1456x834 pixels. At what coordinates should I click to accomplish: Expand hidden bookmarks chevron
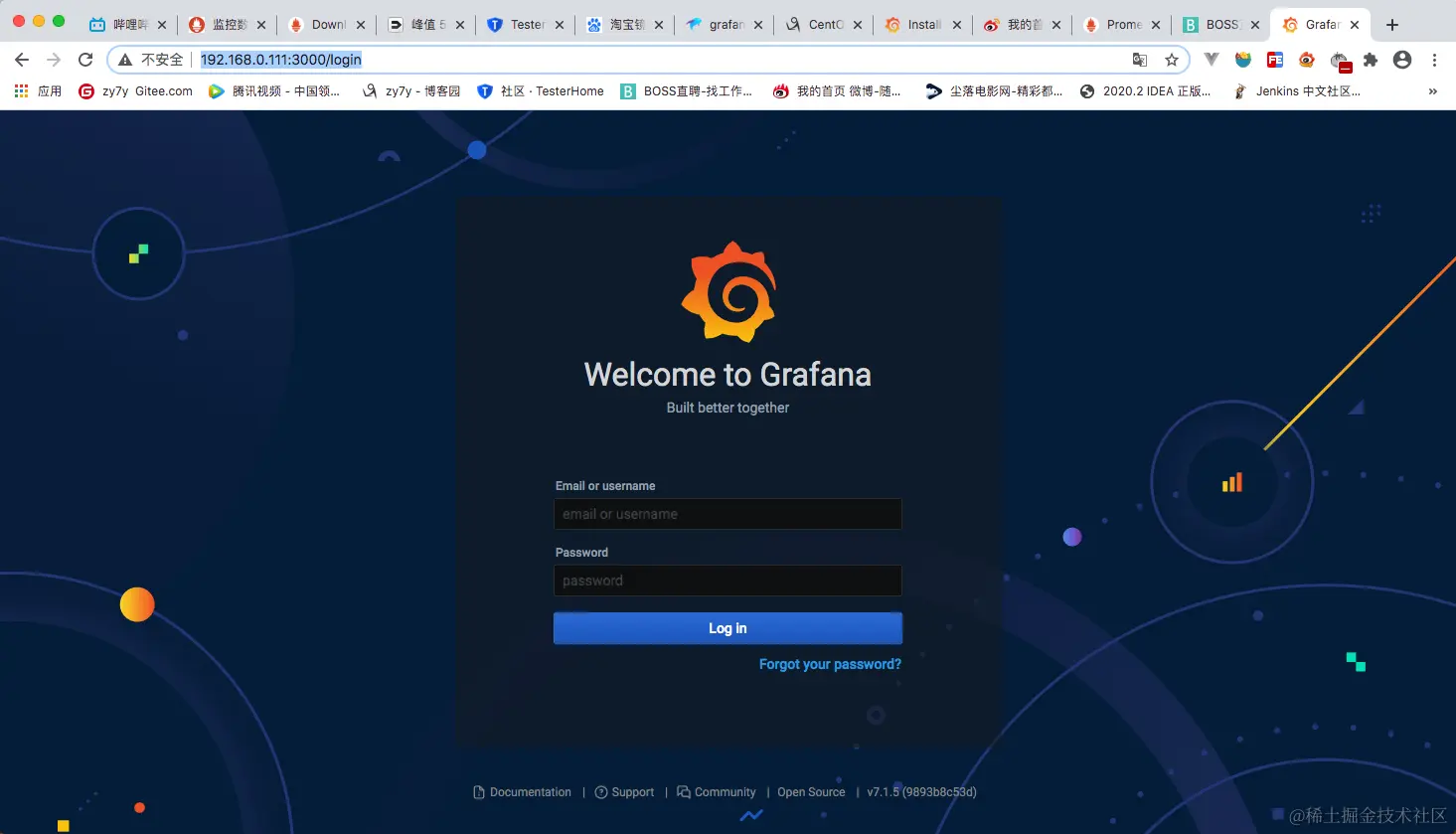coord(1432,90)
